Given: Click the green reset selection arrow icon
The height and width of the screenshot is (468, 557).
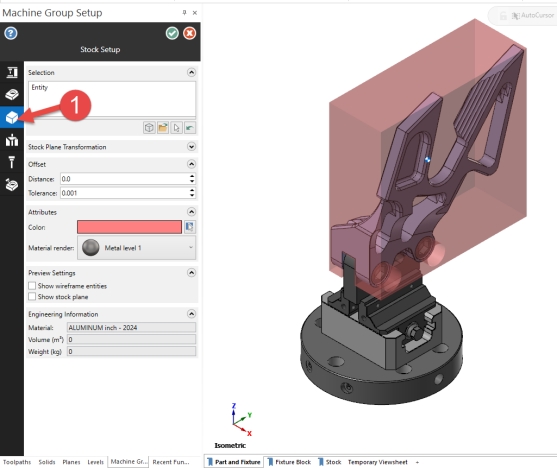Looking at the screenshot, I should pos(190,128).
